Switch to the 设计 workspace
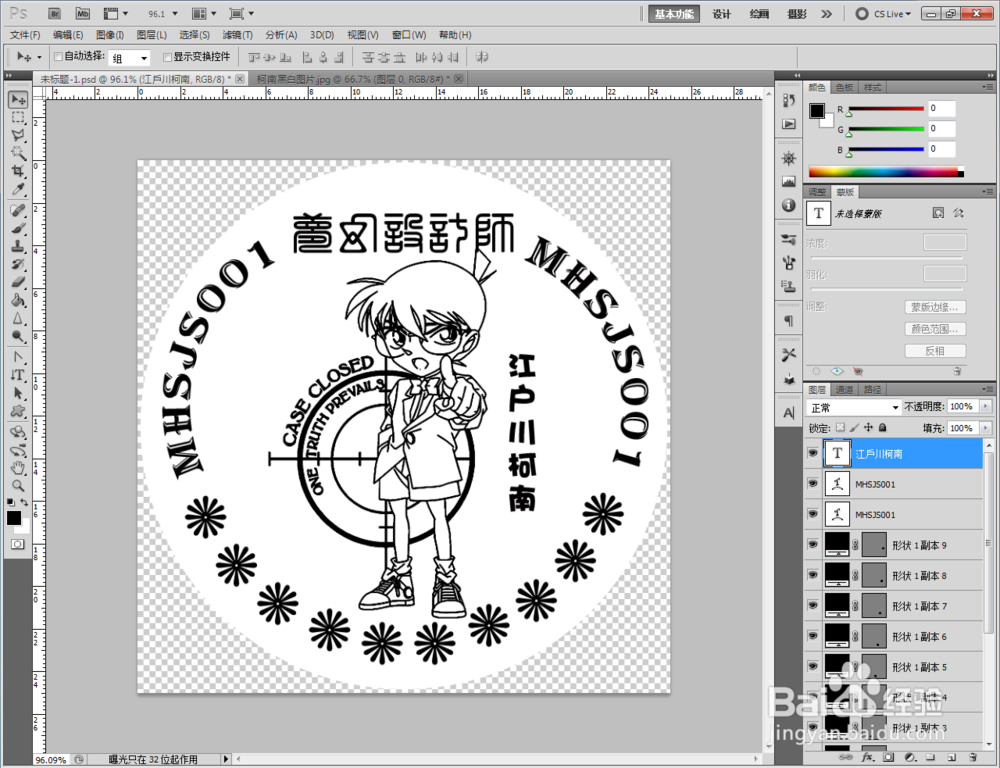 point(721,14)
